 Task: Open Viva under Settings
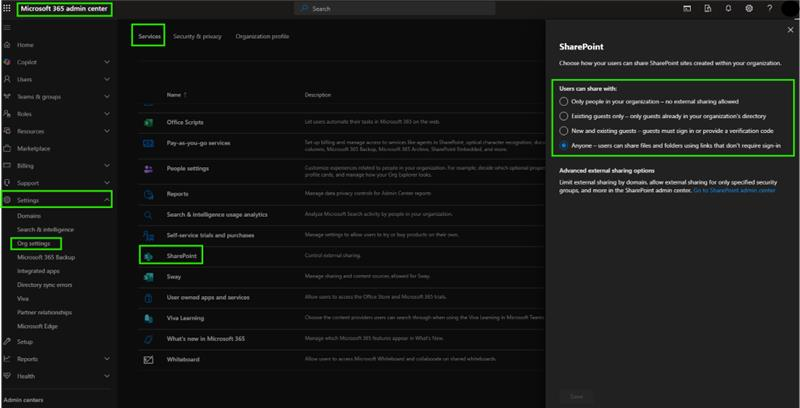pyautogui.click(x=22, y=299)
